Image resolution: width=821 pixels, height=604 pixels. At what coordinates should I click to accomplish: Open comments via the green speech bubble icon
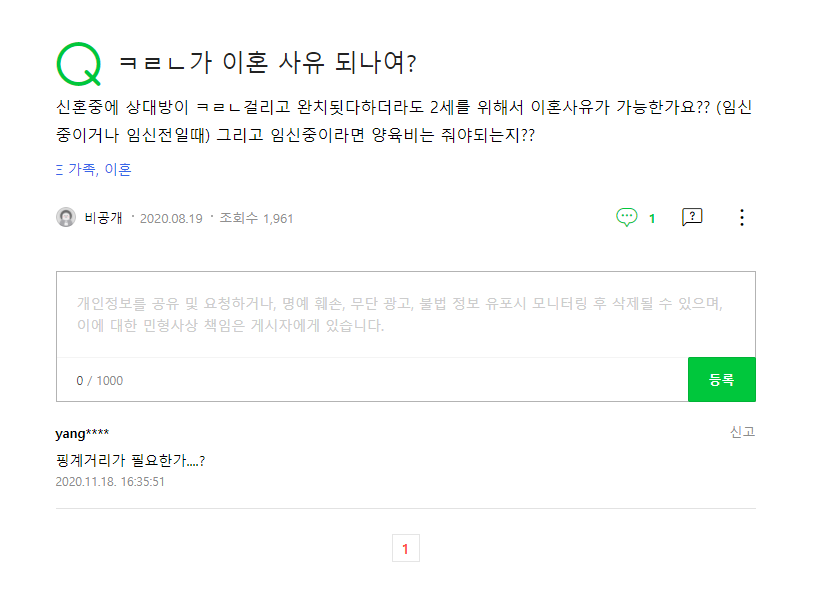click(x=627, y=217)
